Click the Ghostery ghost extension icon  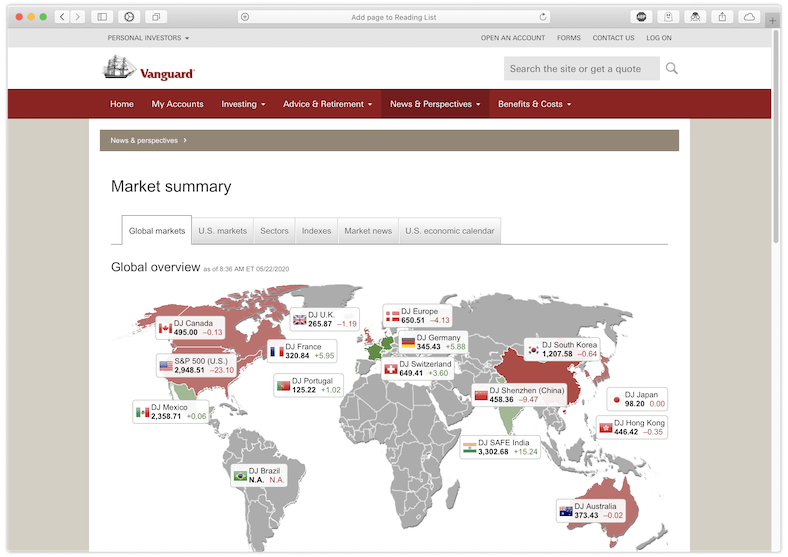point(668,17)
